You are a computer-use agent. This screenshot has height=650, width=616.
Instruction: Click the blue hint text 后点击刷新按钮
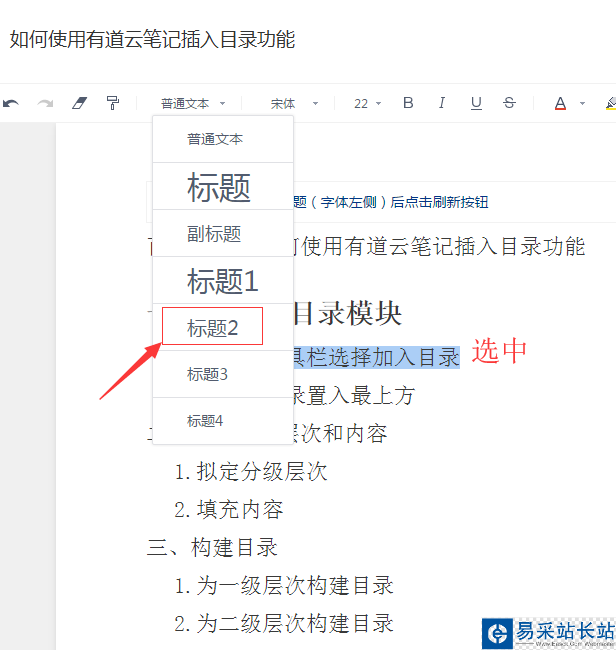click(x=439, y=202)
